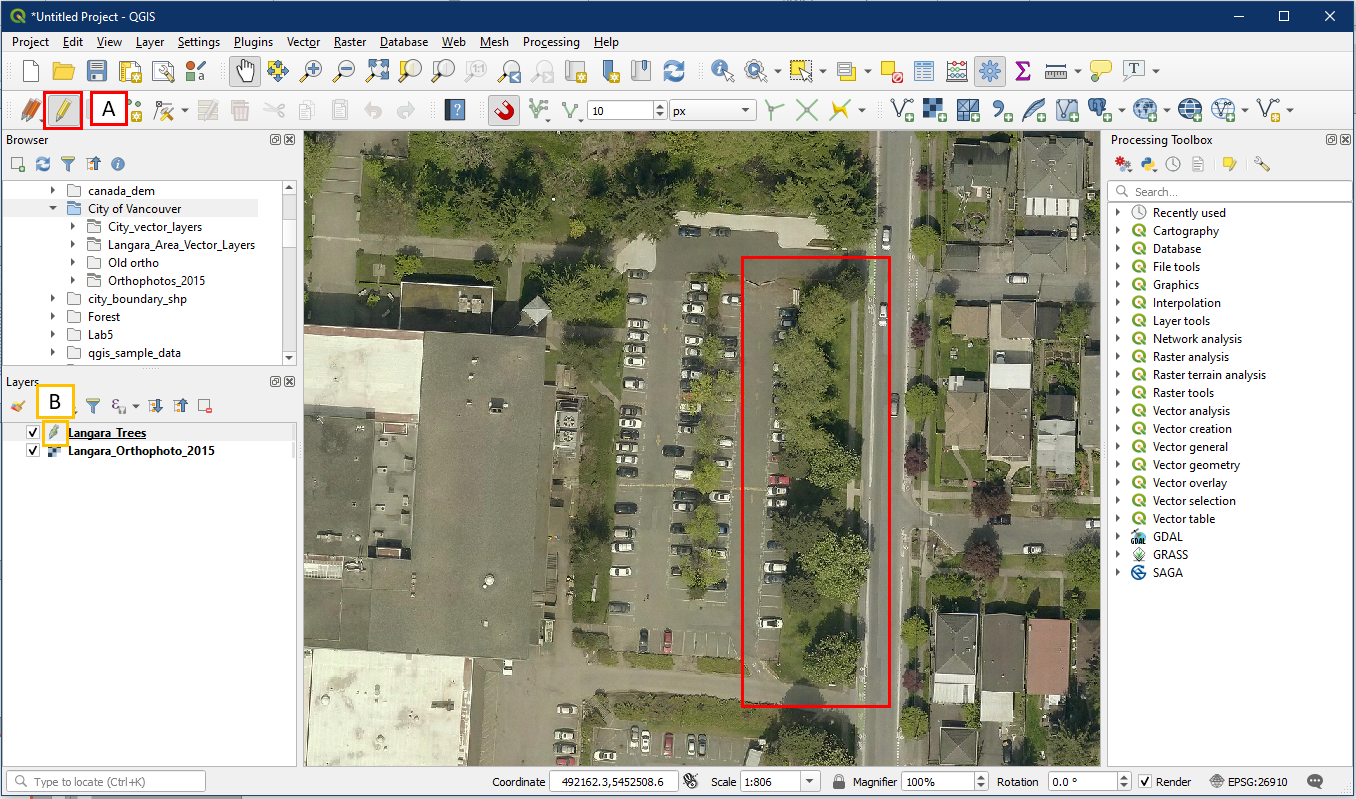Click the Python console icon in Processing Toolbox
This screenshot has width=1356, height=799.
(x=1149, y=164)
